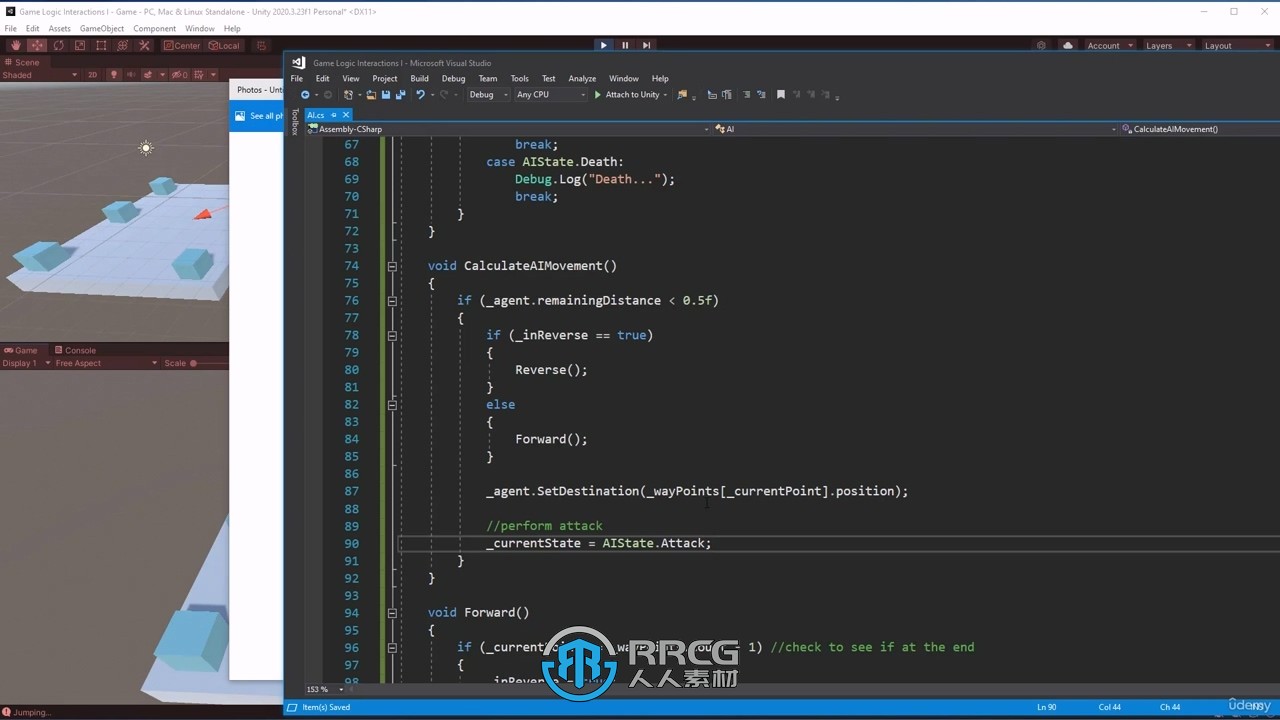Click Redo icon in Visual Studio
This screenshot has width=1280, height=720.
tap(443, 95)
